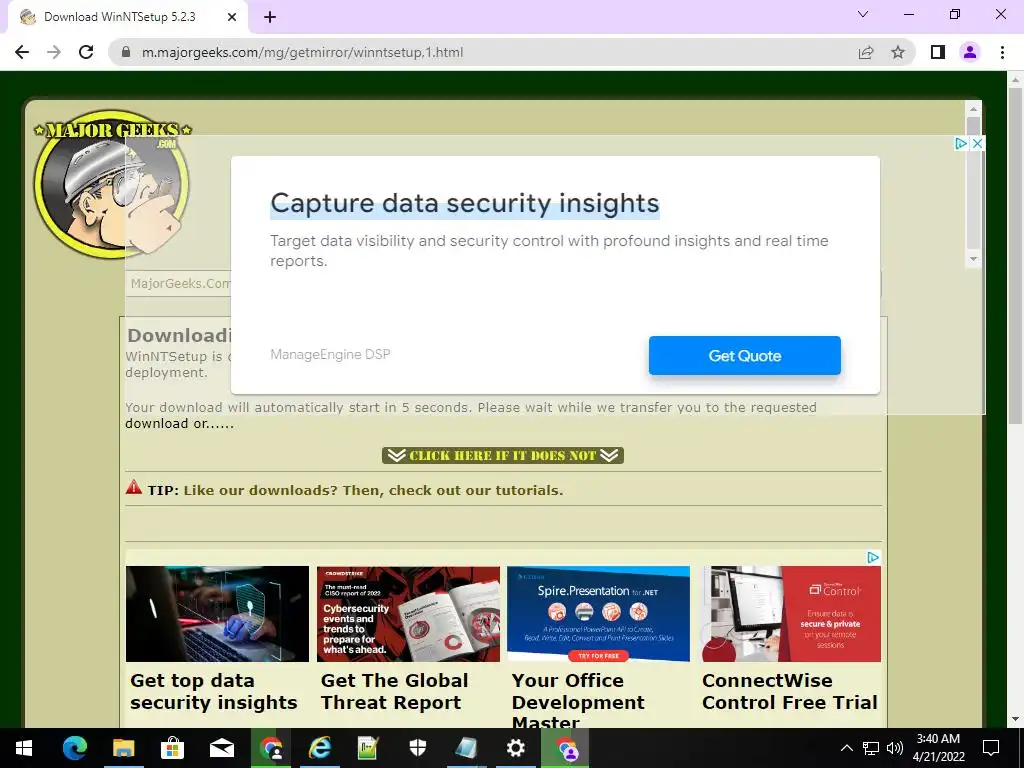Click inner frame scrollbar down arrow
The height and width of the screenshot is (768, 1024).
[973, 259]
